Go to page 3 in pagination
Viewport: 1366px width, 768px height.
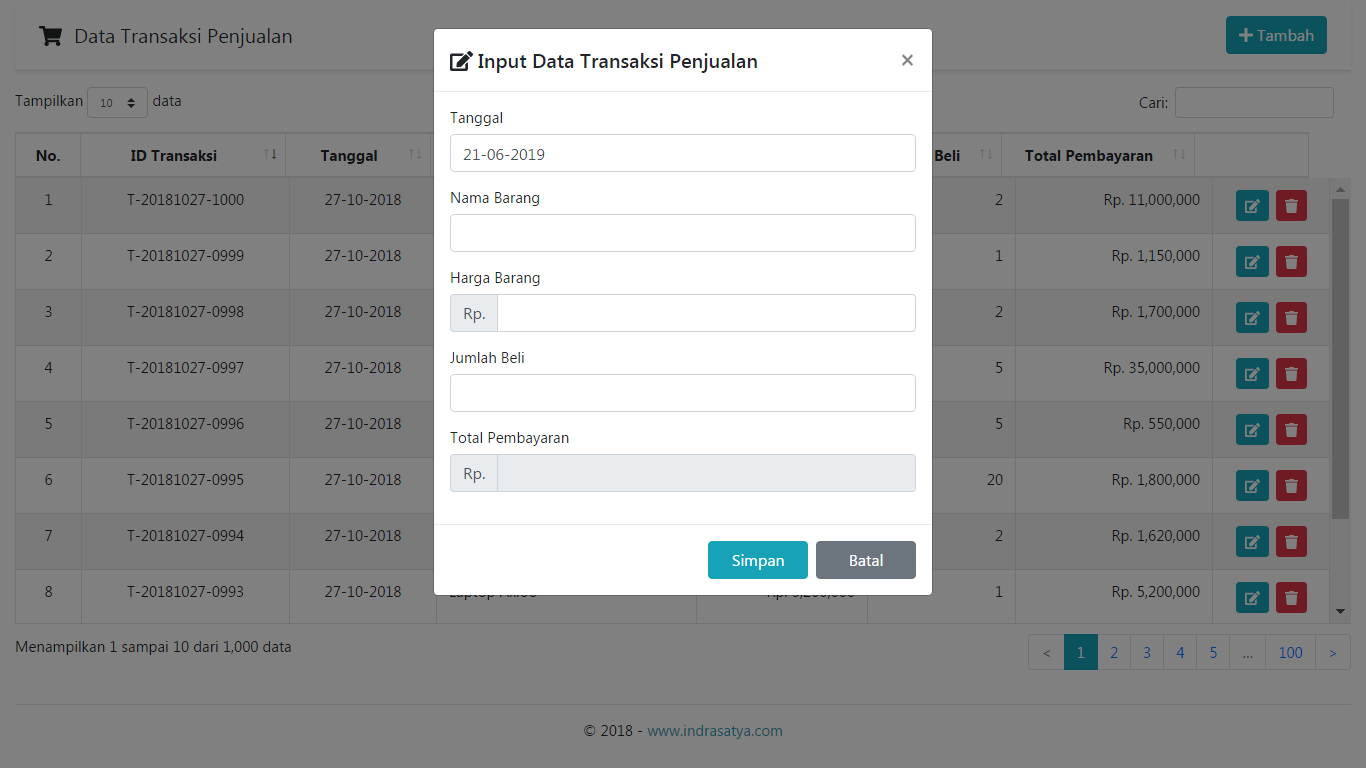(x=1147, y=652)
